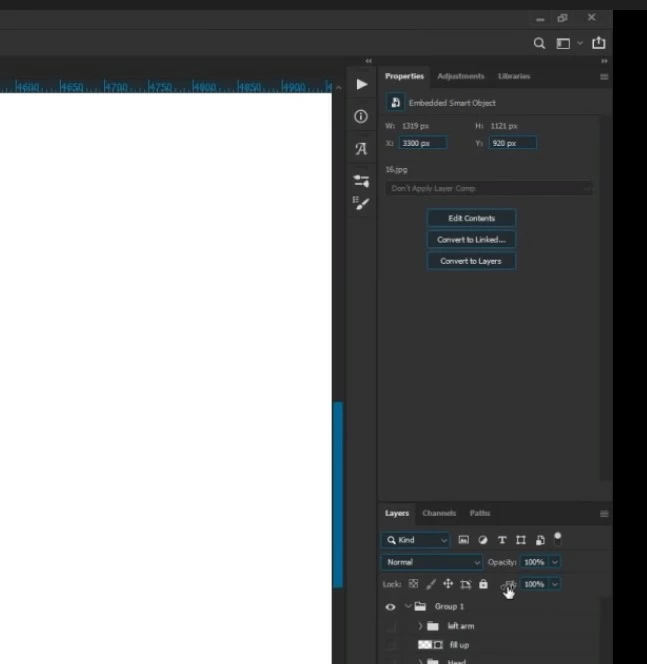
Task: Collapse the Group 1 chevron
Action: 408,606
